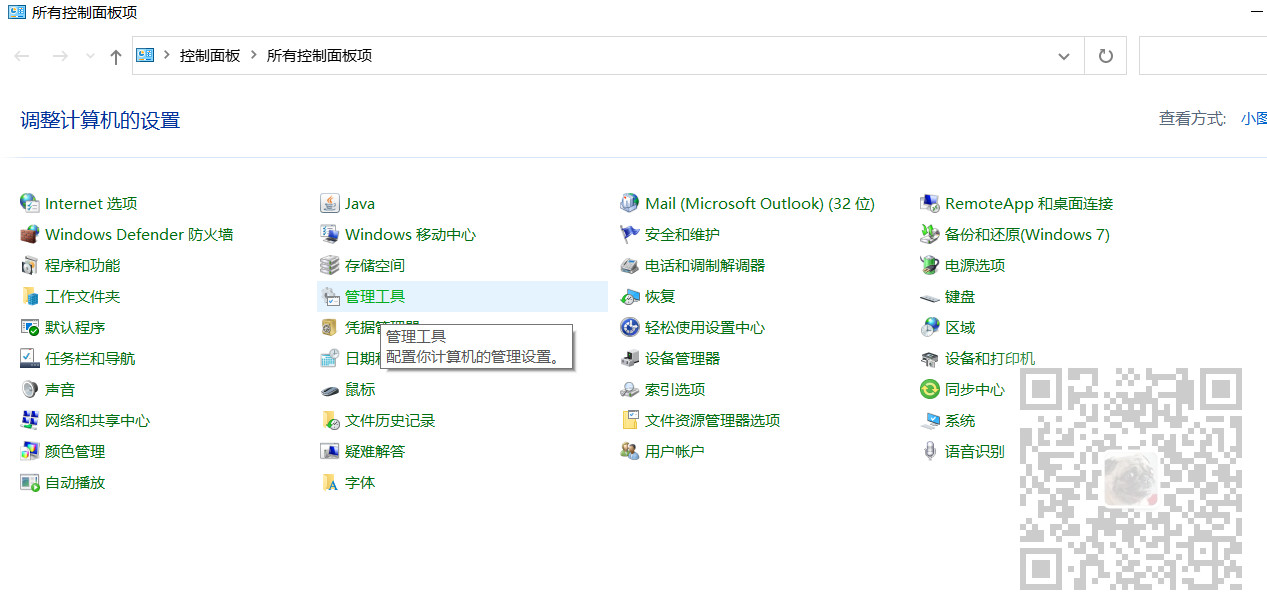The image size is (1267, 614).
Task: Click the 语音识别 link
Action: tap(975, 451)
